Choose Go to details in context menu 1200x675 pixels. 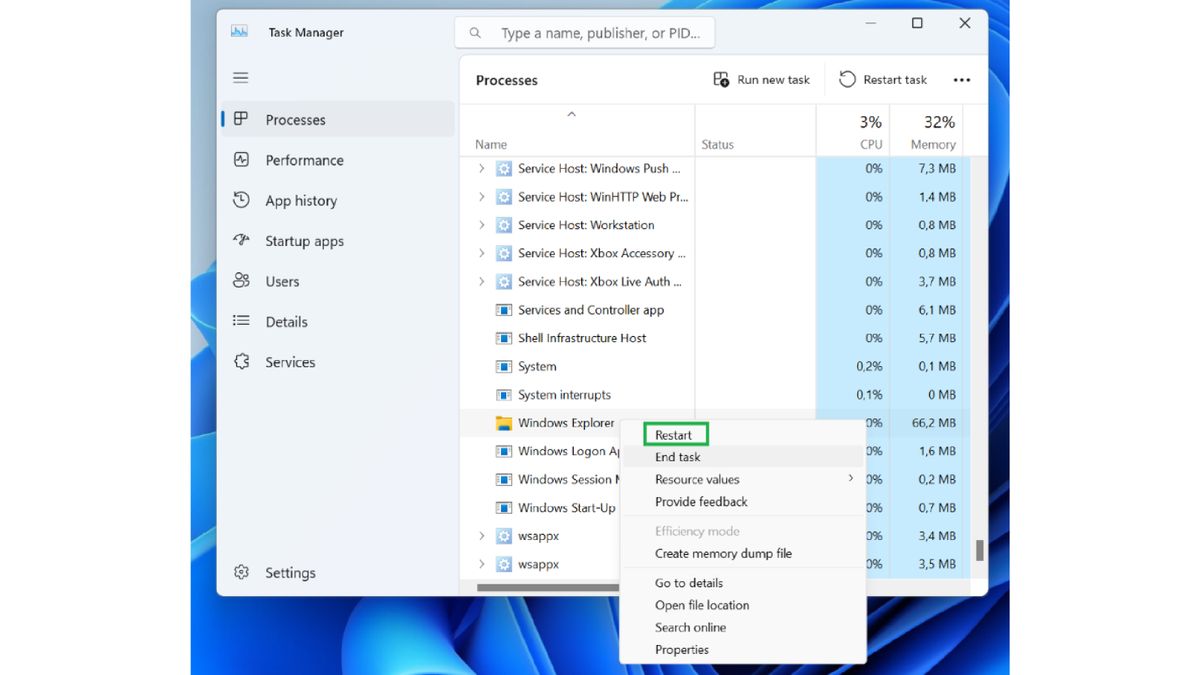point(689,582)
